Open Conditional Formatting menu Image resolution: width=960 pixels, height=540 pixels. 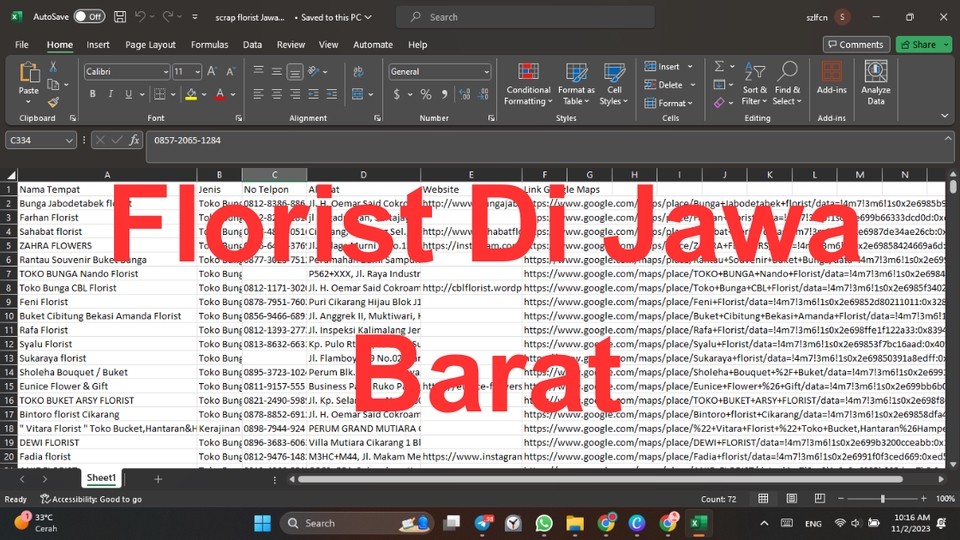click(x=528, y=84)
